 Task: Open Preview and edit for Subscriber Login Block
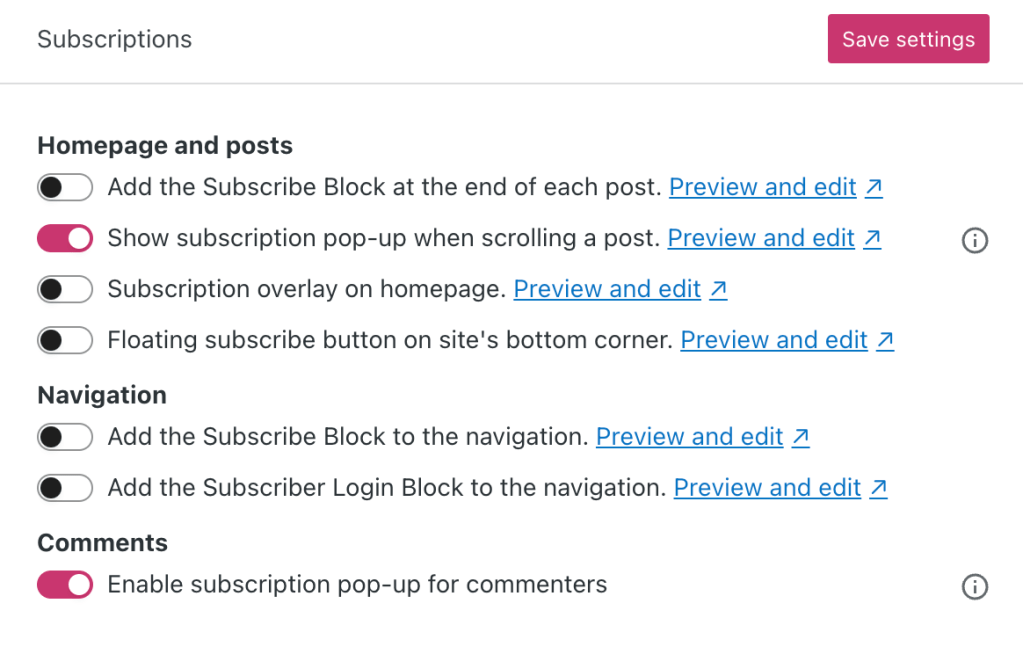[x=767, y=488]
